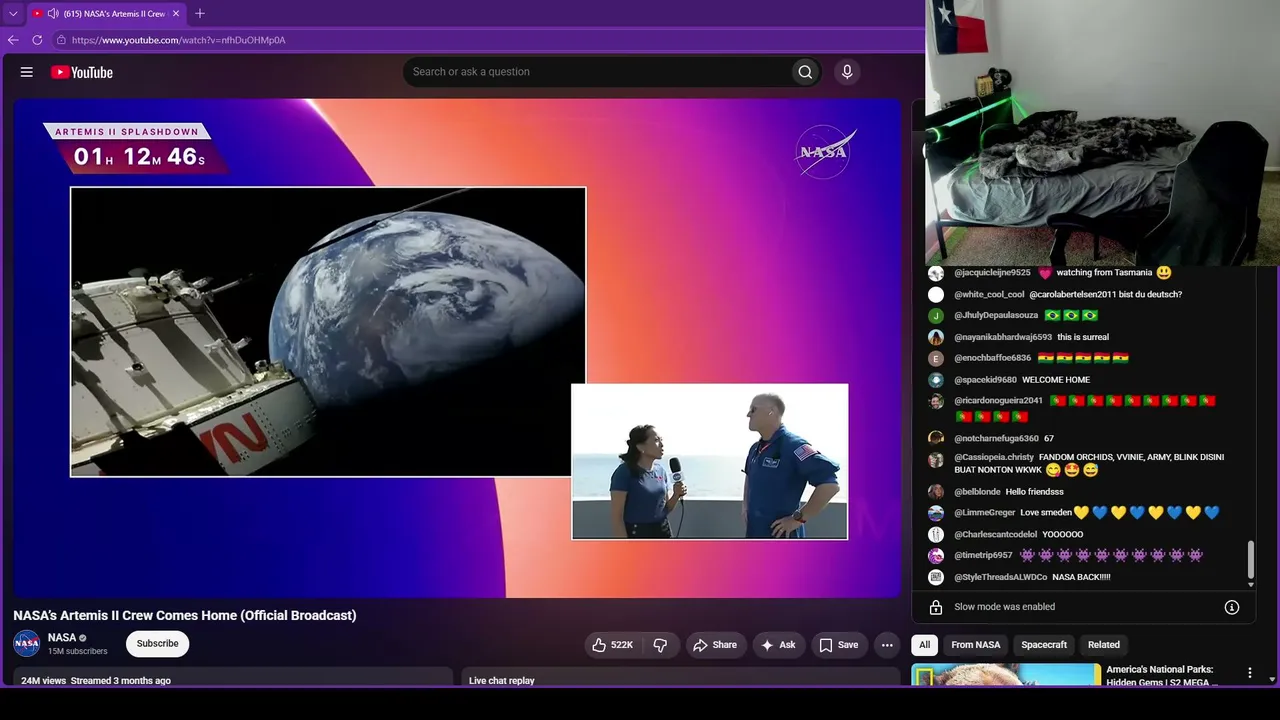
Task: Open America's National Parks video thumbnail
Action: click(x=1006, y=675)
